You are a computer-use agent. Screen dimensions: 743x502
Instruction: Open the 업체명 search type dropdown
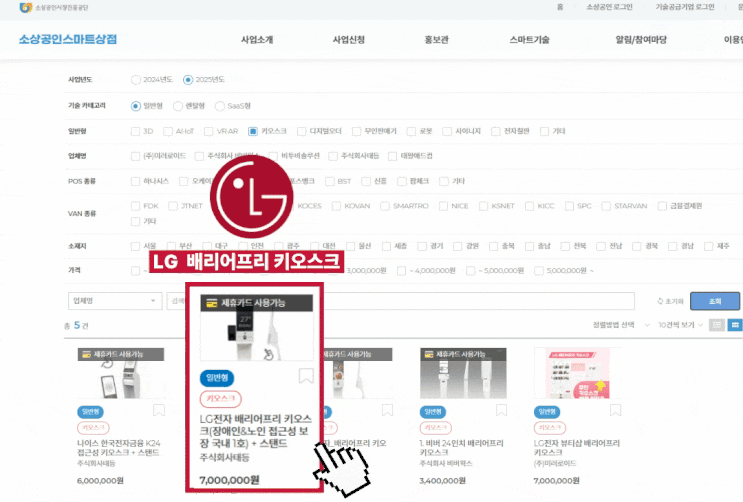pyautogui.click(x=115, y=301)
